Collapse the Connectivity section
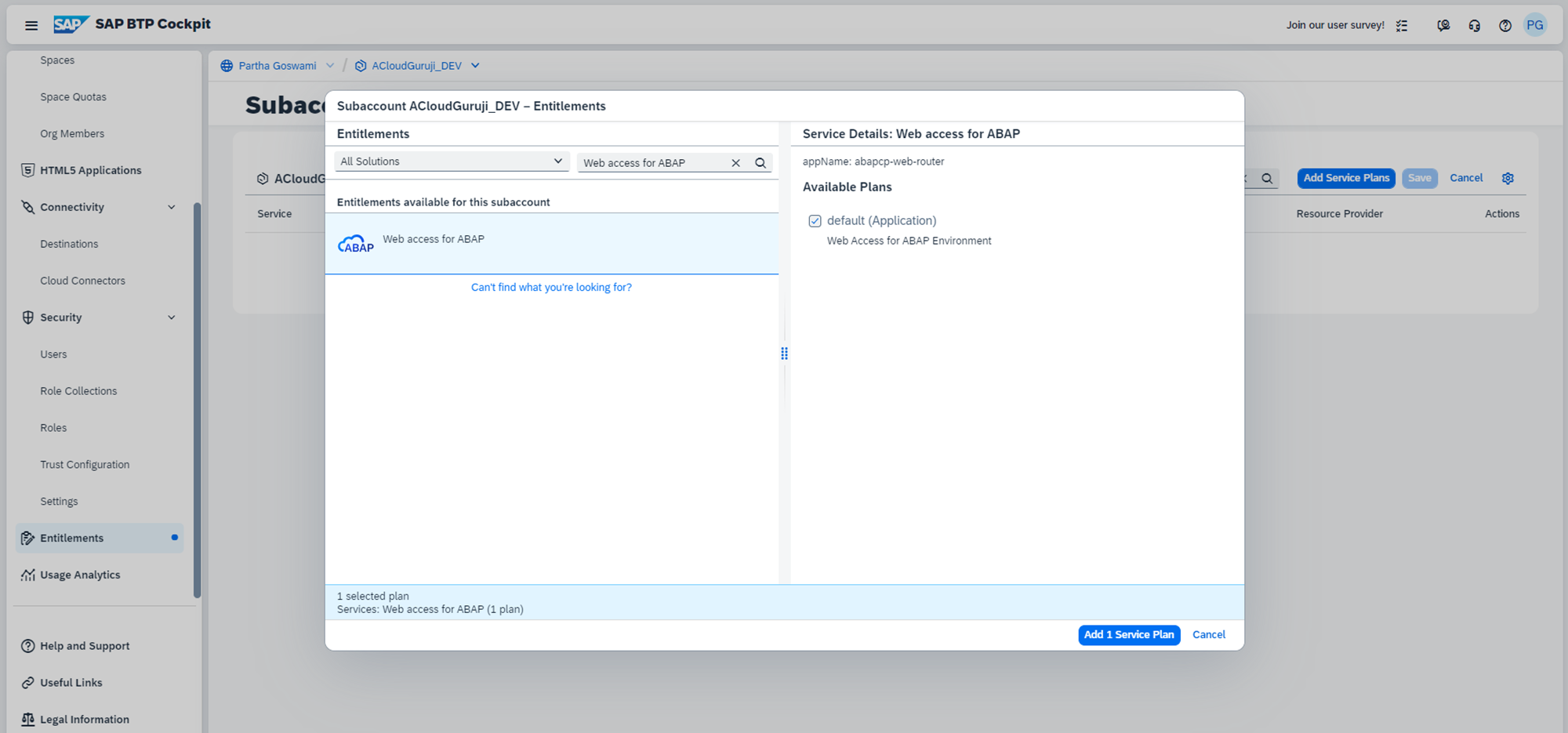Image resolution: width=1568 pixels, height=733 pixels. coord(172,207)
